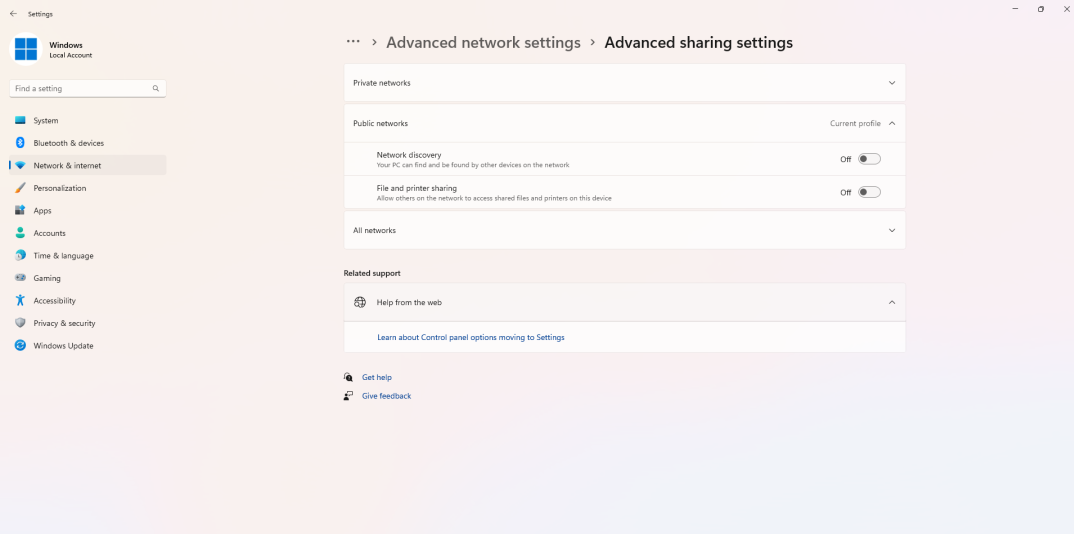Screen dimensions: 1074x534
Task: Click the Accounts person icon
Action: pyautogui.click(x=21, y=233)
